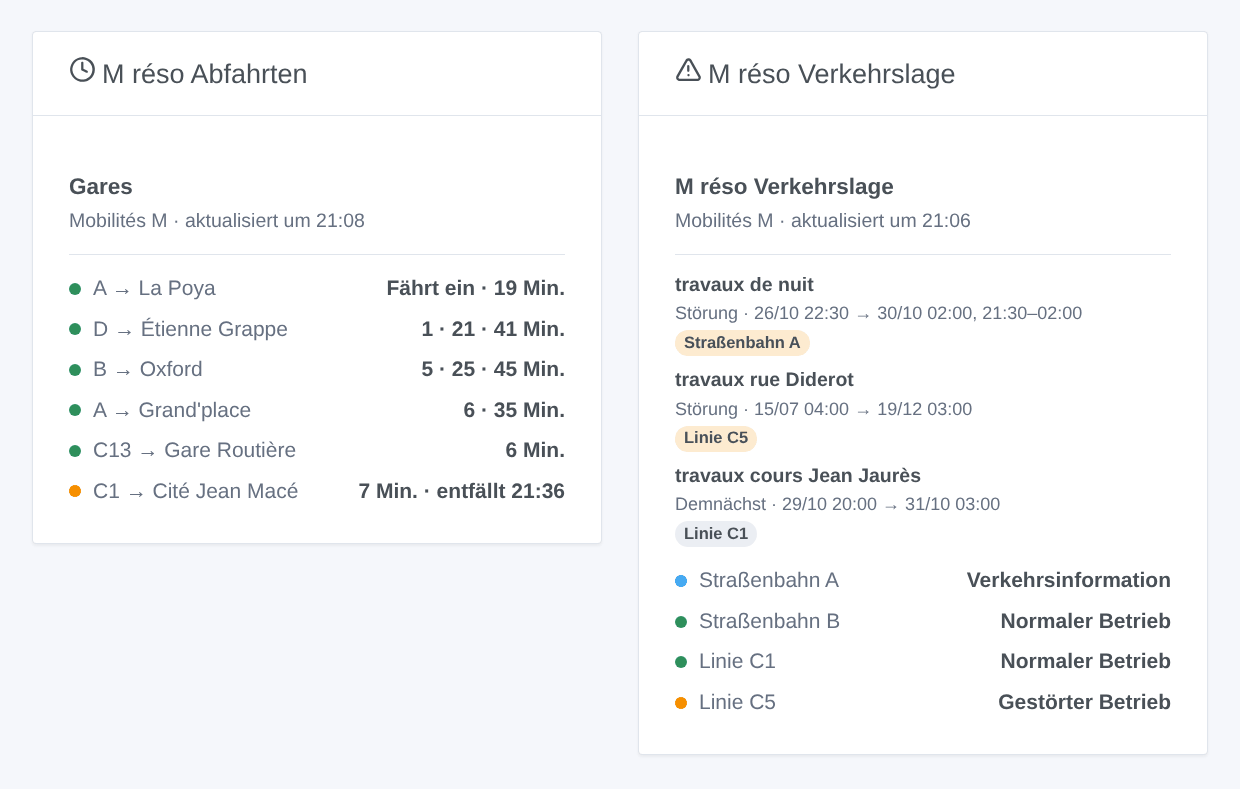Click the '6 · 35 Min.' times

point(514,411)
